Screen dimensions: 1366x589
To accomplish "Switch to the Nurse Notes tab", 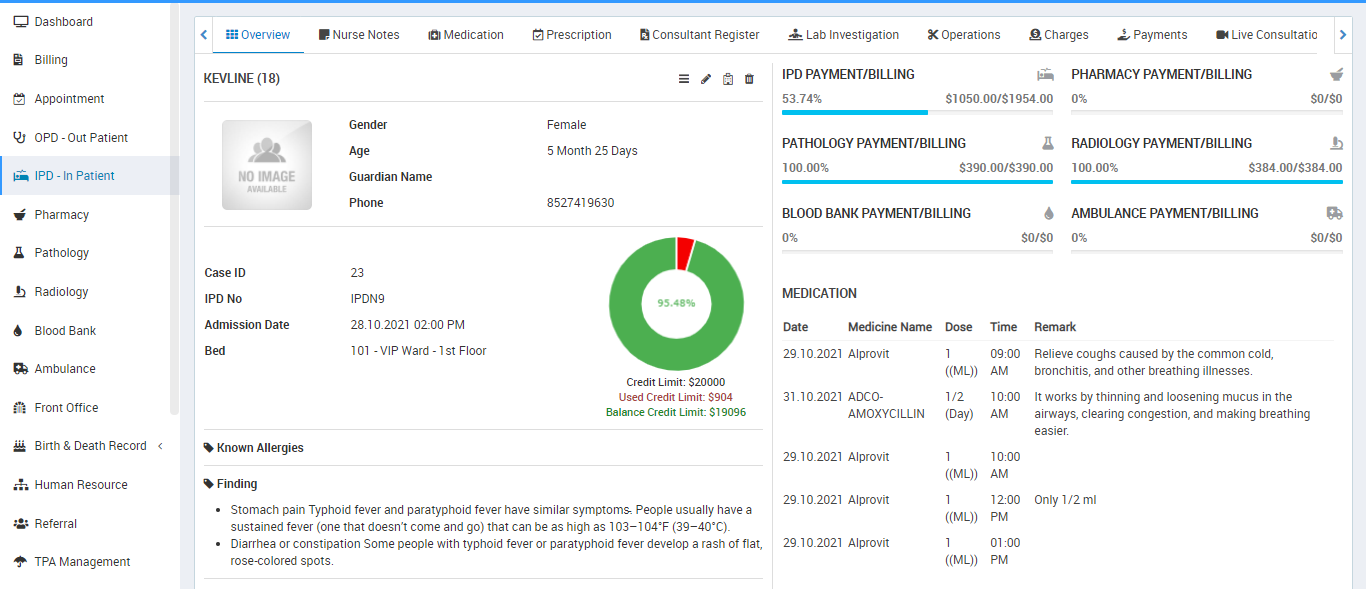I will (x=359, y=35).
